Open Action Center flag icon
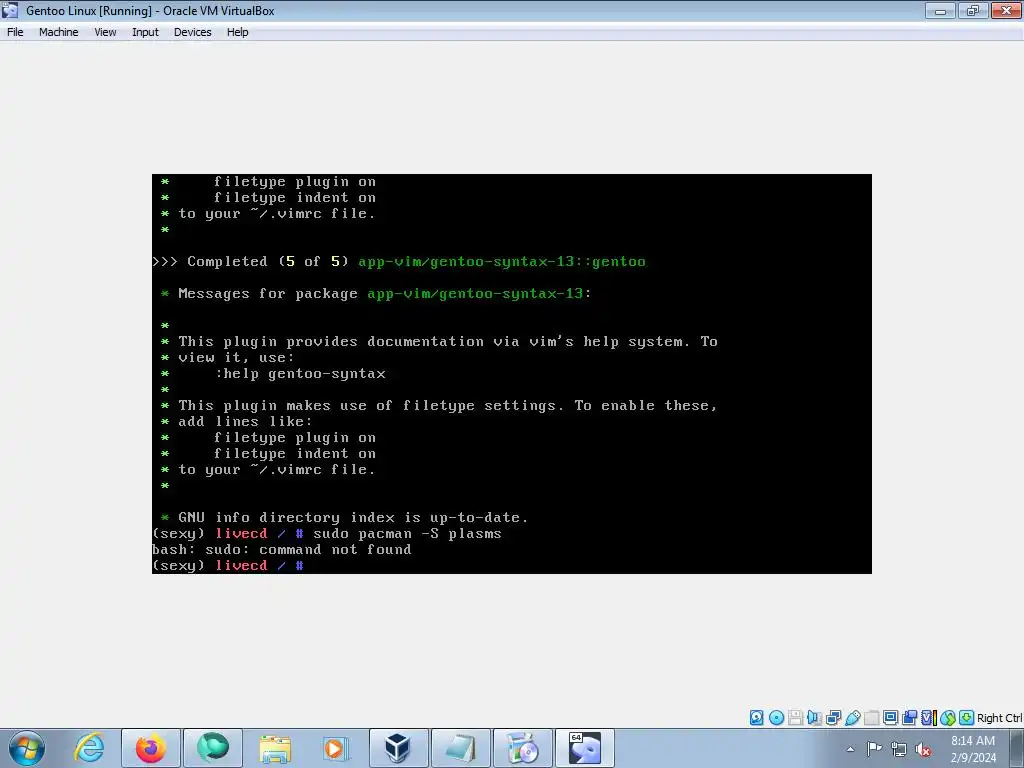This screenshot has height=768, width=1024. click(874, 749)
